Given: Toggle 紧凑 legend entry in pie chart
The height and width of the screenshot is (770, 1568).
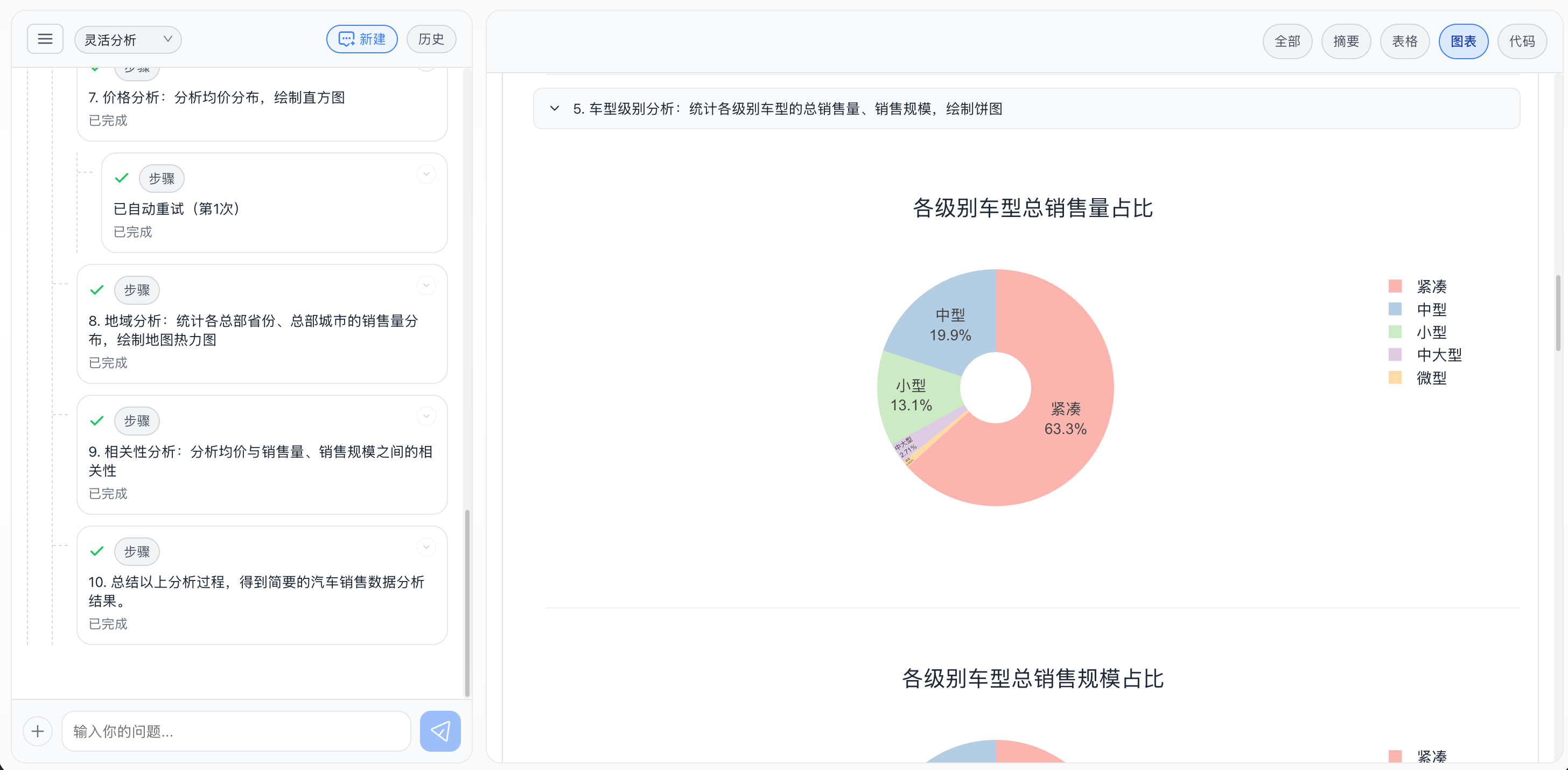Looking at the screenshot, I should click(x=1431, y=286).
